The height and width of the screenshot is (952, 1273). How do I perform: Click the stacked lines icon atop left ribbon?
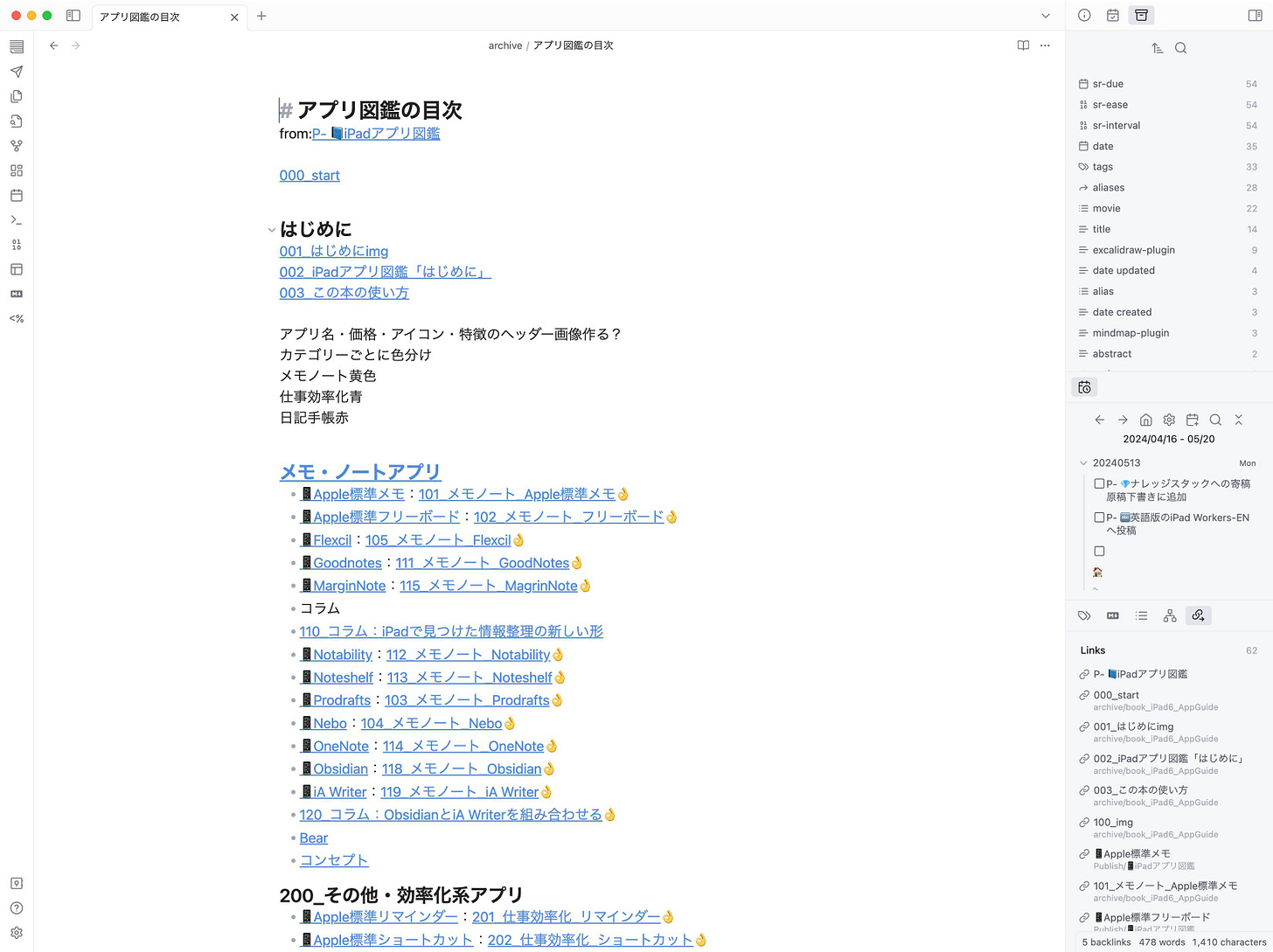coord(17,46)
